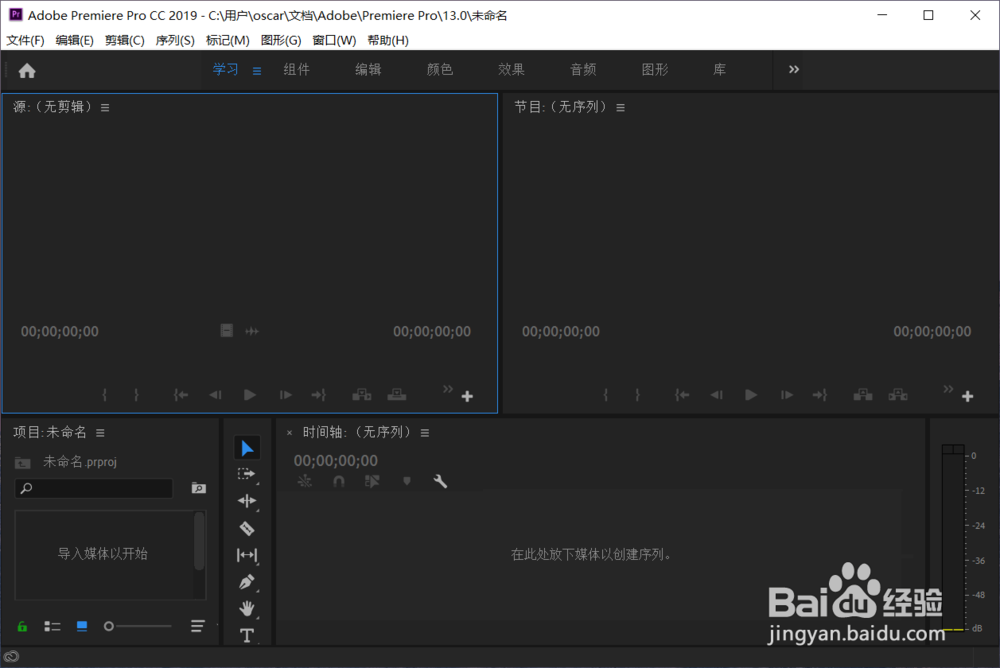Open Source panel hamburger menu
Image resolution: width=1000 pixels, height=668 pixels.
pyautogui.click(x=105, y=108)
